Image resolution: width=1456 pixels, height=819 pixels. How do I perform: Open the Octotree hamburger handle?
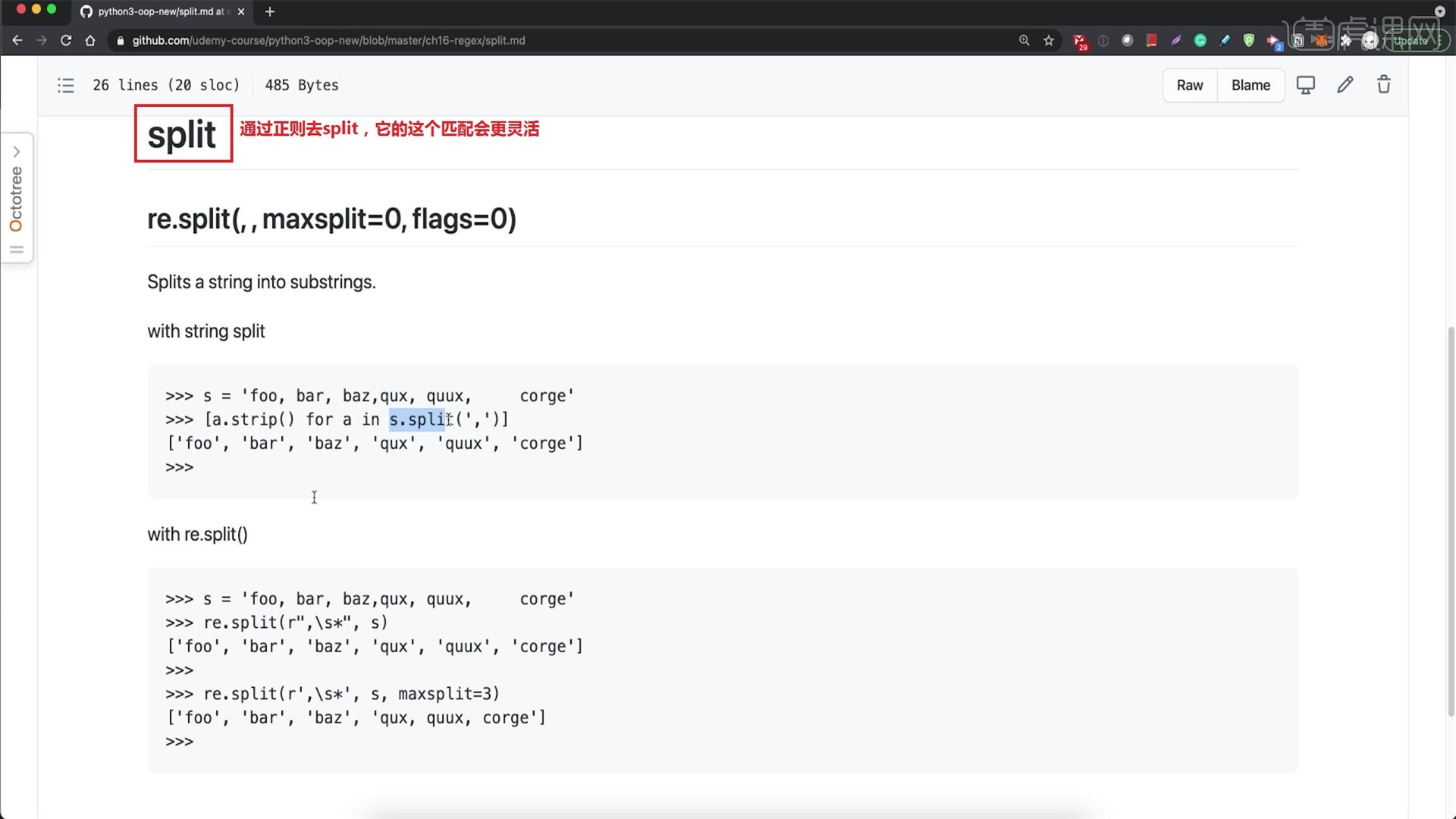[17, 249]
